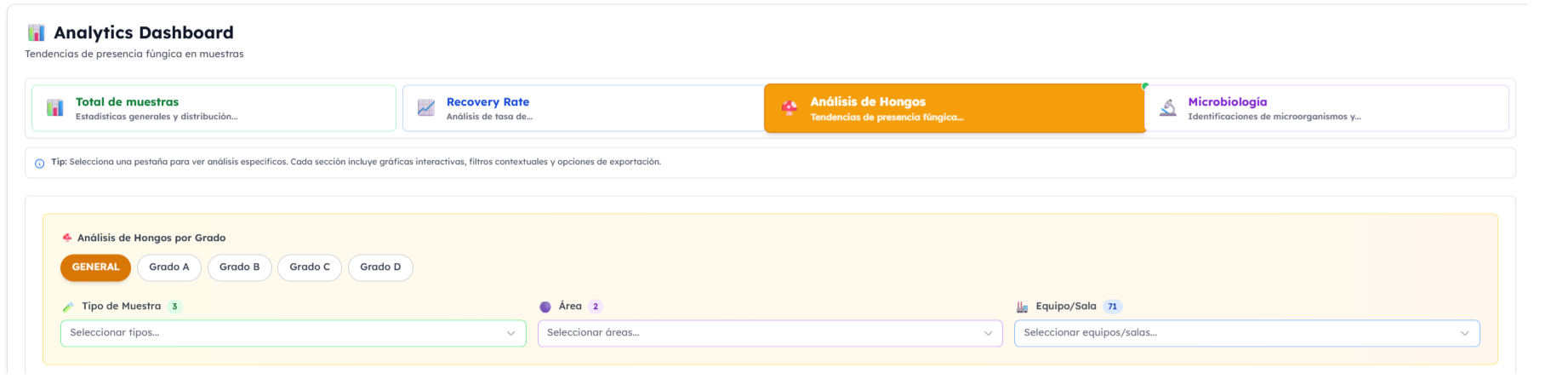Click the microscope icon for Microbiología
This screenshot has height=379, width=1568.
(x=1168, y=108)
